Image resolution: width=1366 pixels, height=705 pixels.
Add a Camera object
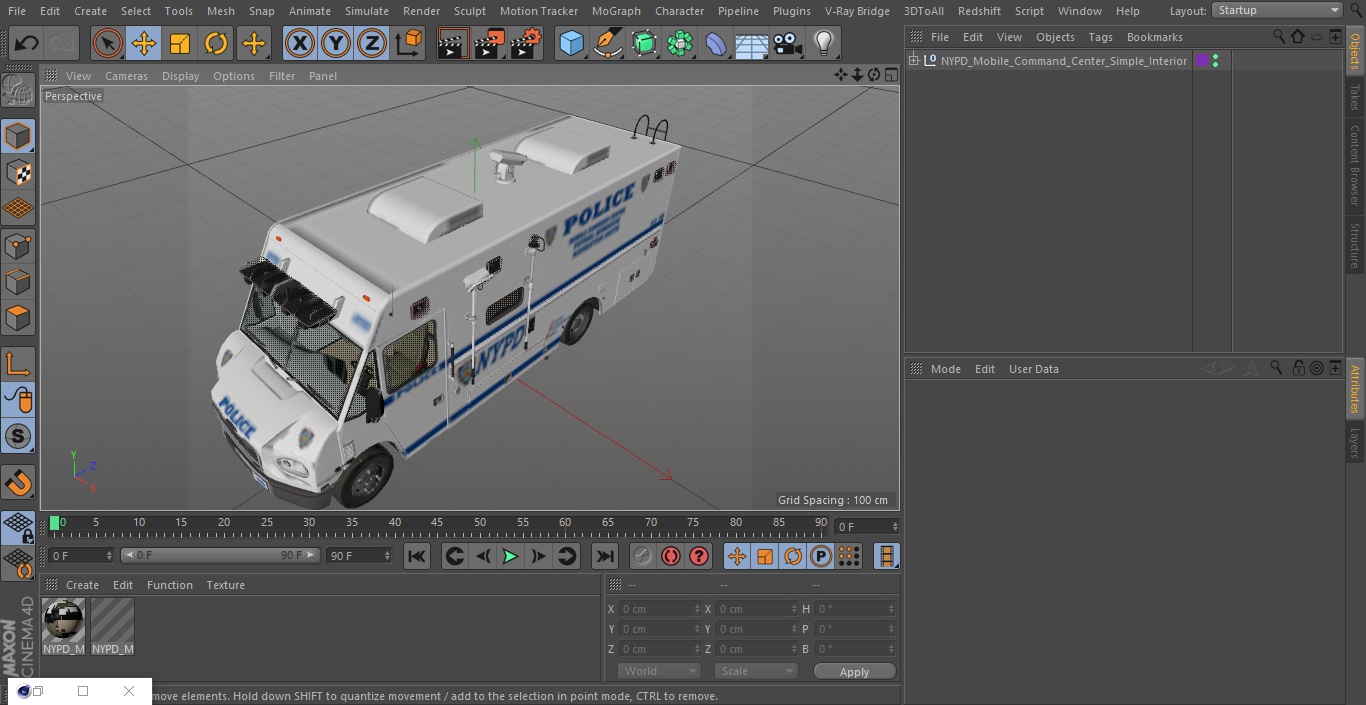[788, 43]
